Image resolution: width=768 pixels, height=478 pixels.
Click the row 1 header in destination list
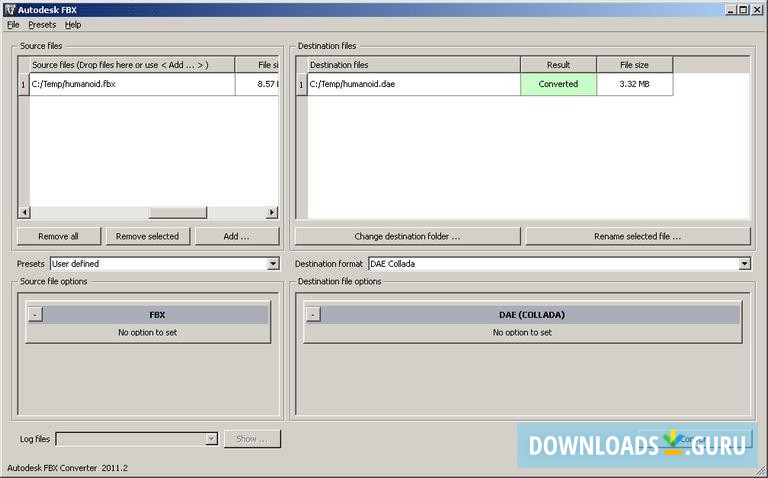click(x=301, y=84)
